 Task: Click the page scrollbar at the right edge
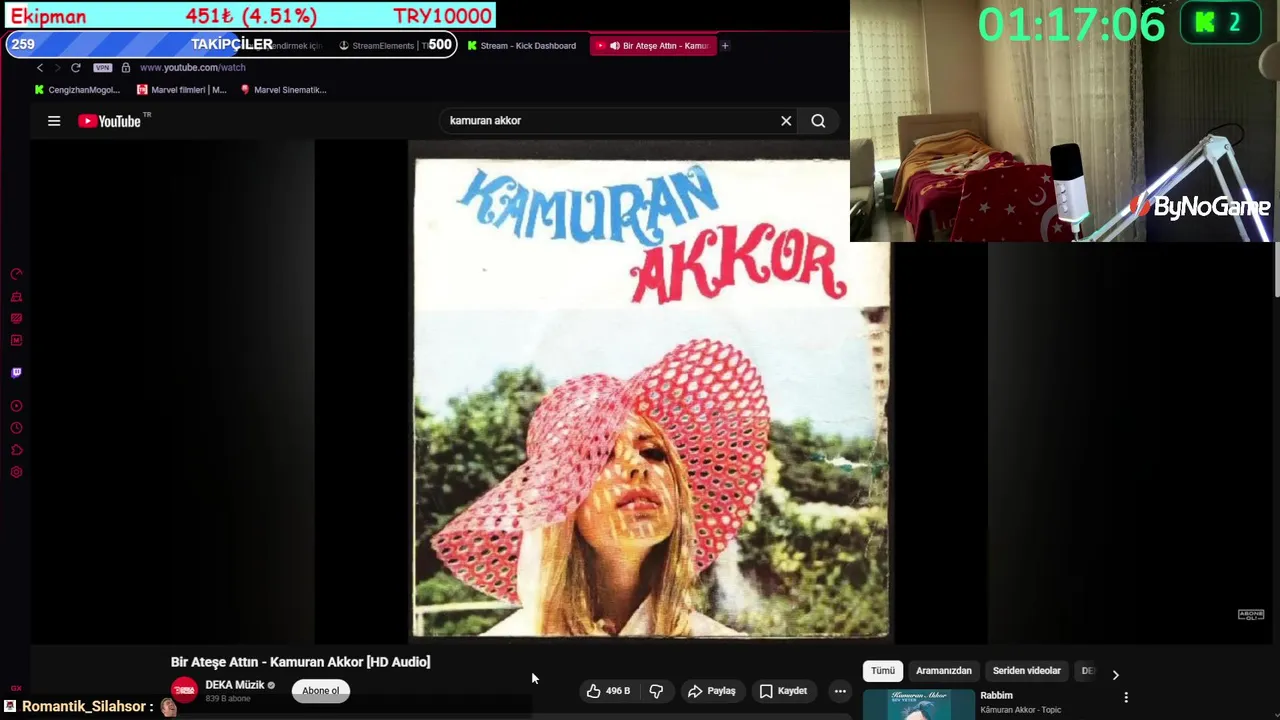click(x=1276, y=268)
